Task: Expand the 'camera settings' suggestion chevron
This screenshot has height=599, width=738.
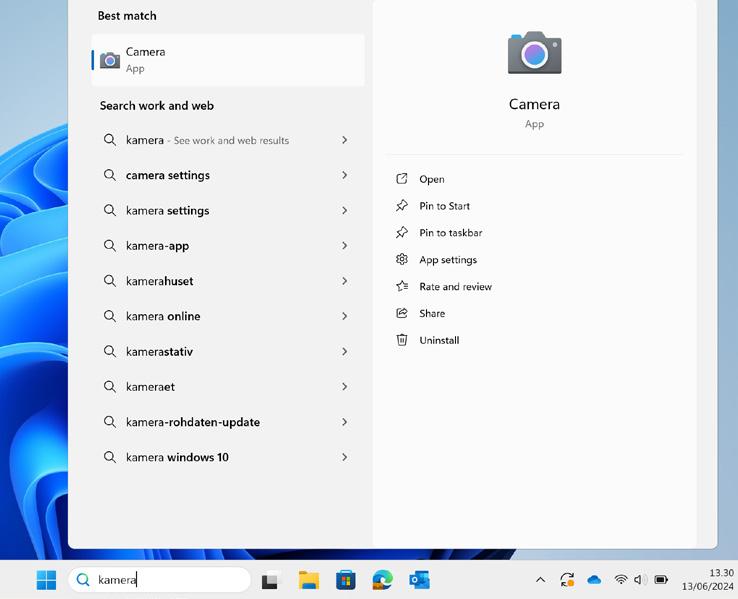Action: 345,175
